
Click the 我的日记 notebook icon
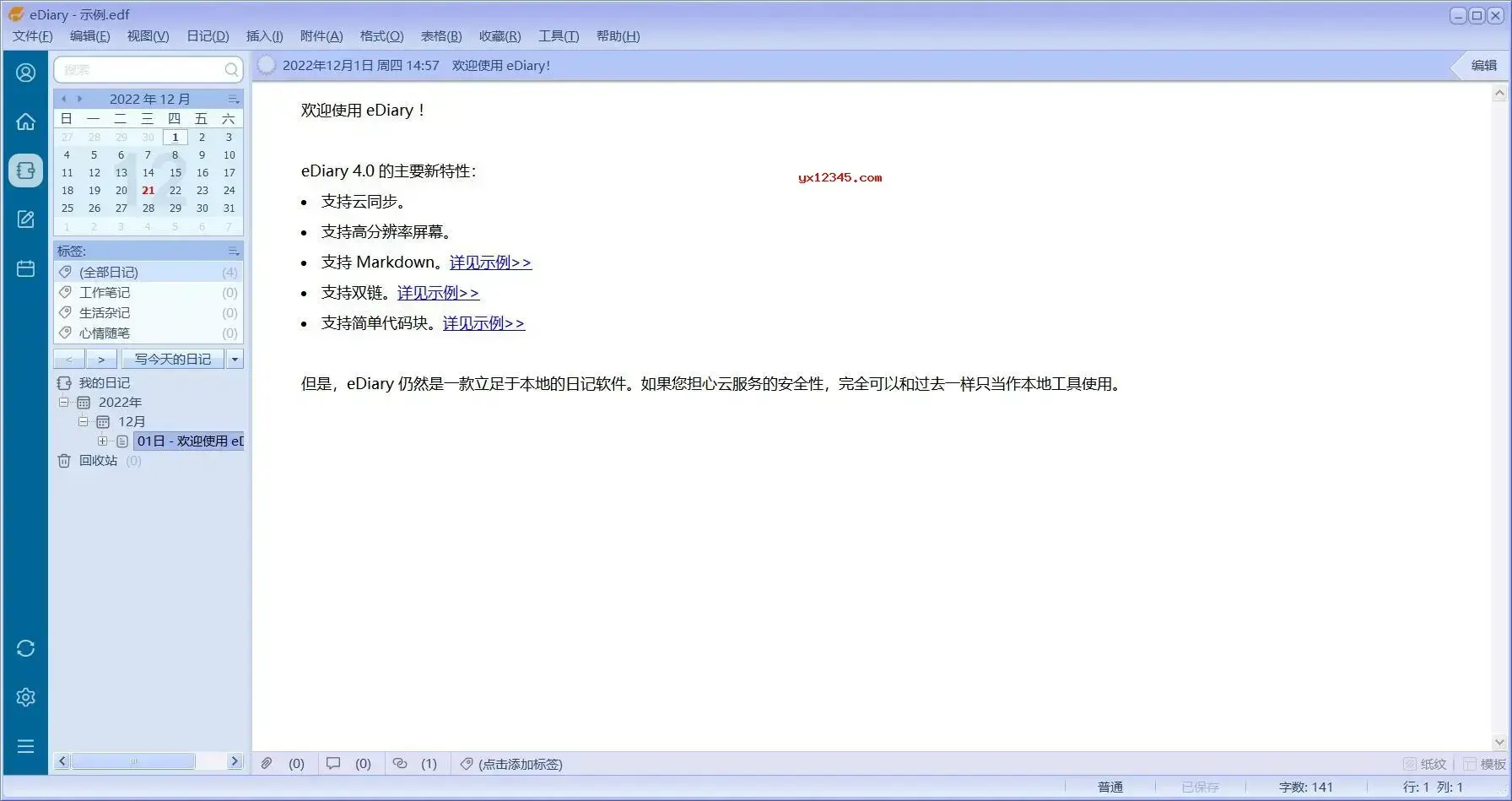click(x=64, y=383)
